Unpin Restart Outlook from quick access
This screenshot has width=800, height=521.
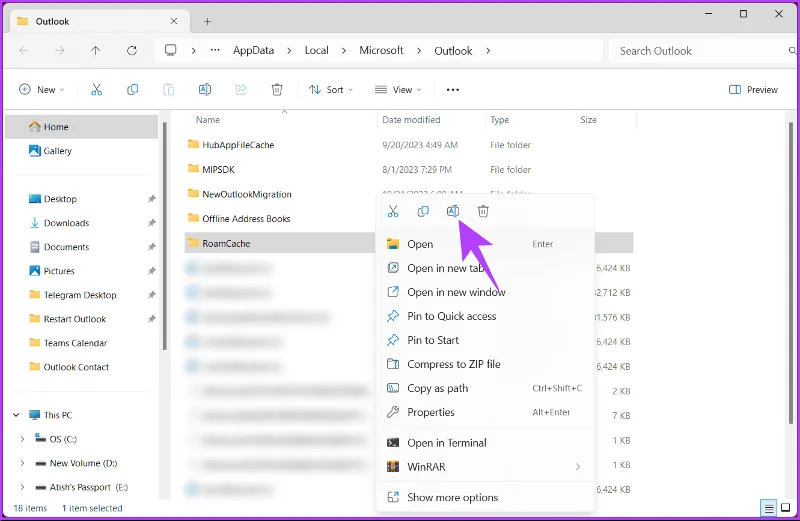pyautogui.click(x=152, y=319)
